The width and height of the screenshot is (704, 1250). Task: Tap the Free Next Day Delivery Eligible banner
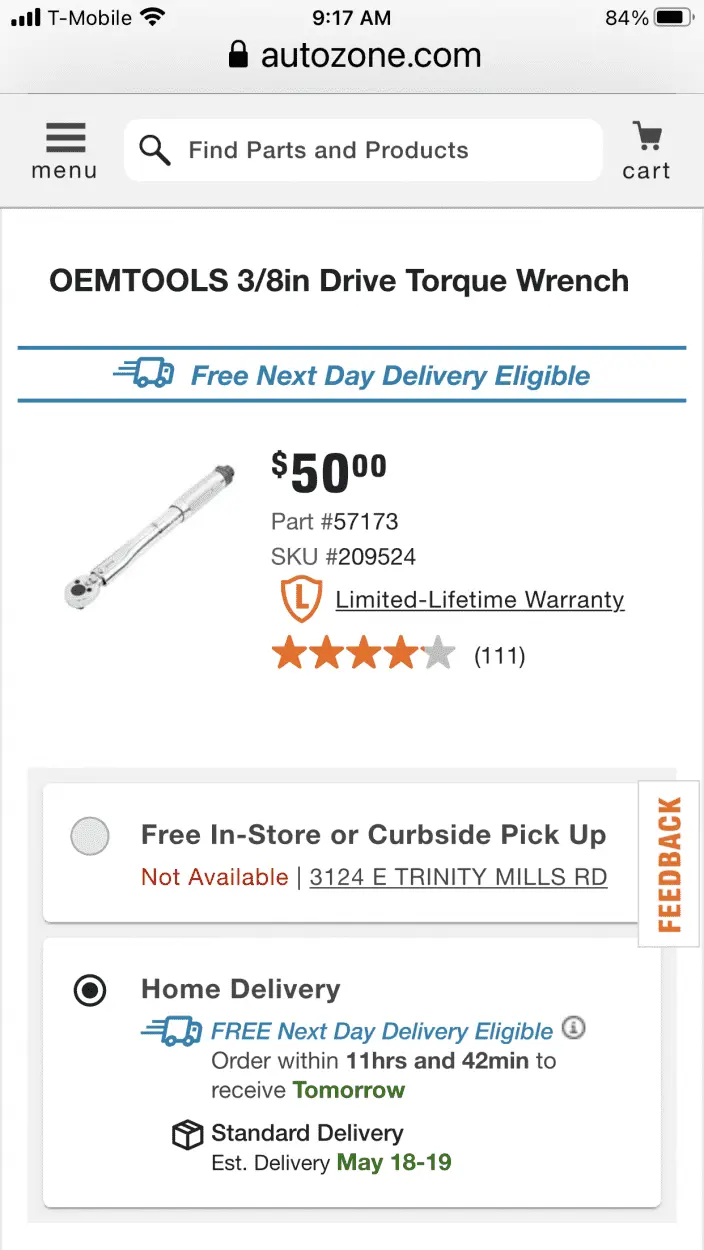click(390, 376)
